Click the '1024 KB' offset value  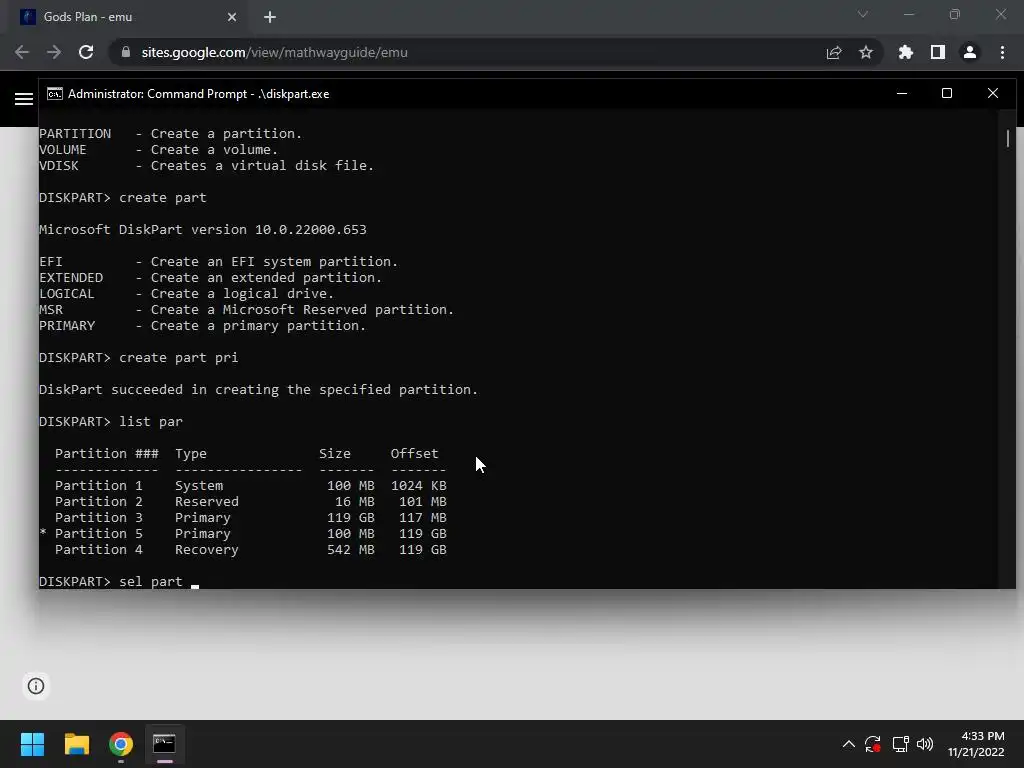point(419,485)
